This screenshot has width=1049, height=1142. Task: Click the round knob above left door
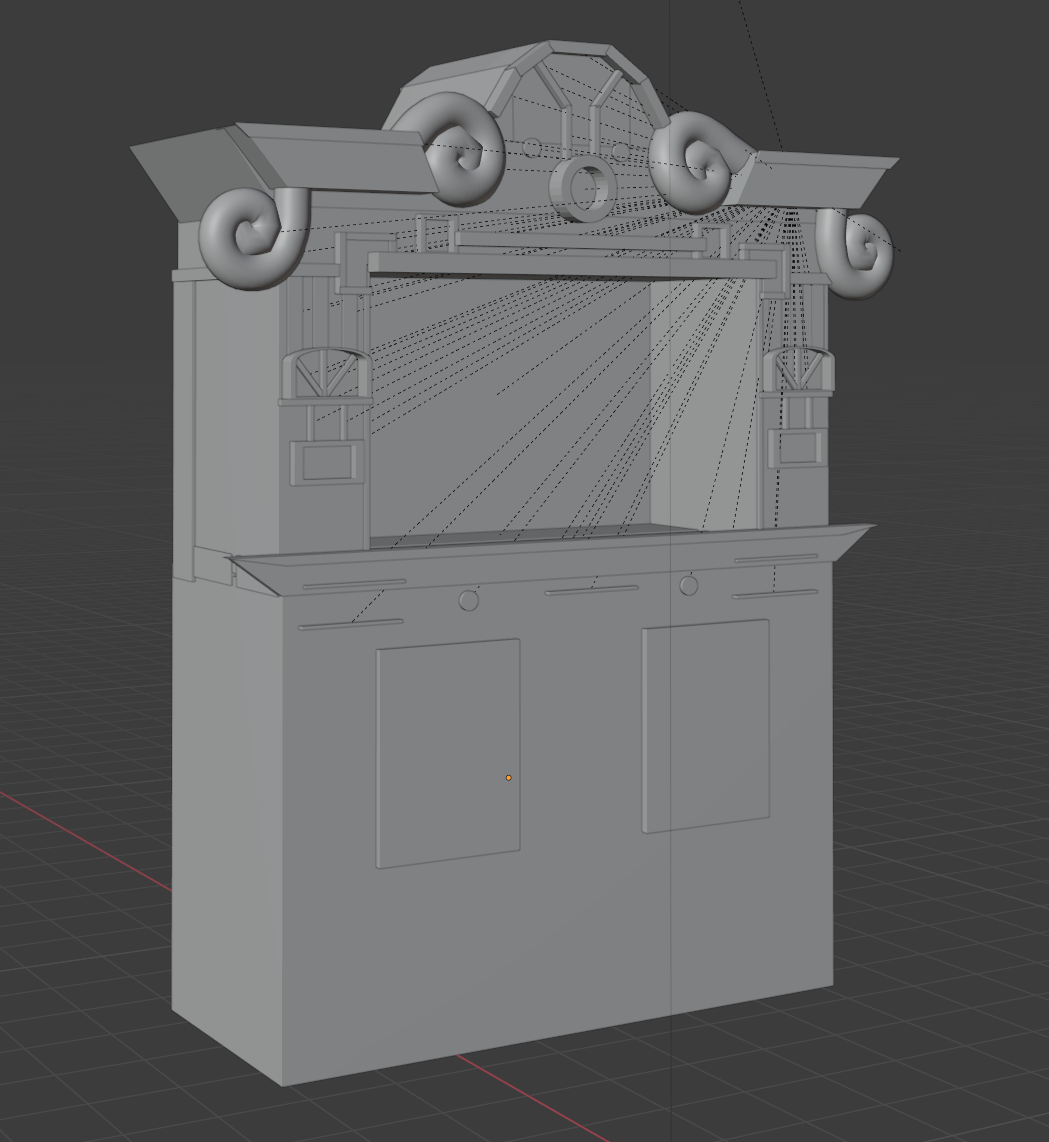pyautogui.click(x=468, y=600)
